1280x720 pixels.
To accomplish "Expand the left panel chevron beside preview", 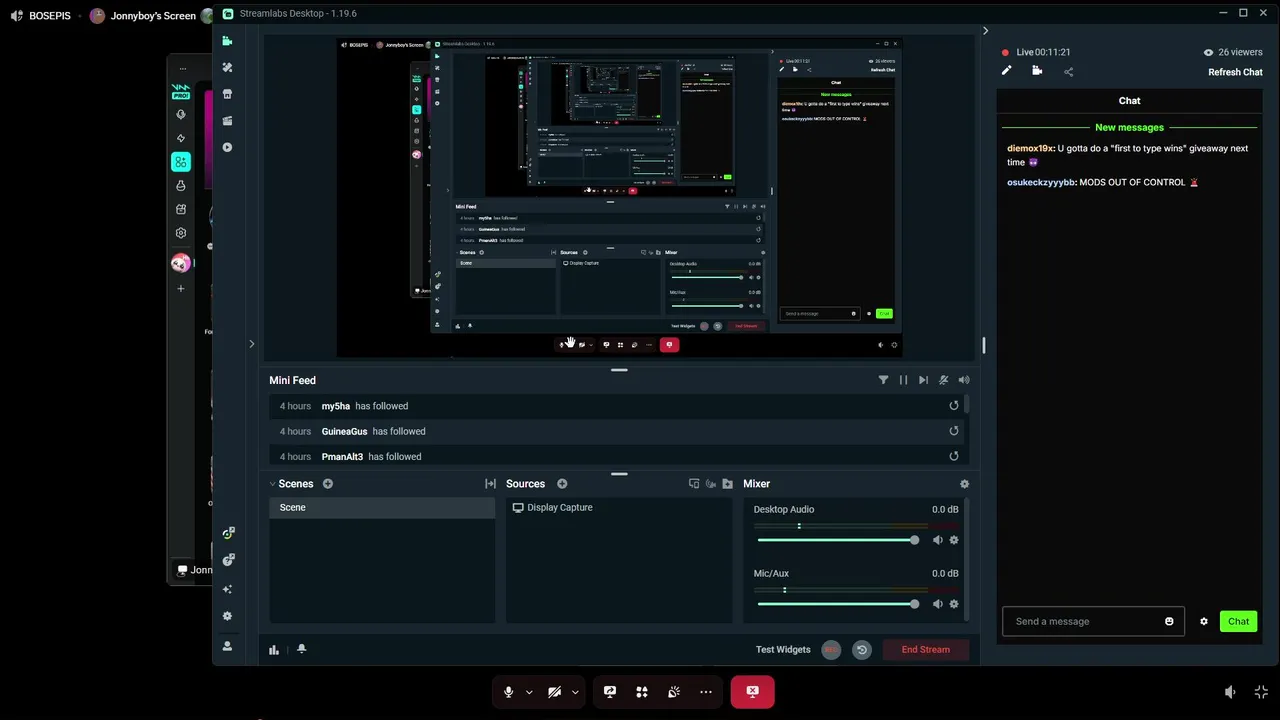I will tap(251, 344).
